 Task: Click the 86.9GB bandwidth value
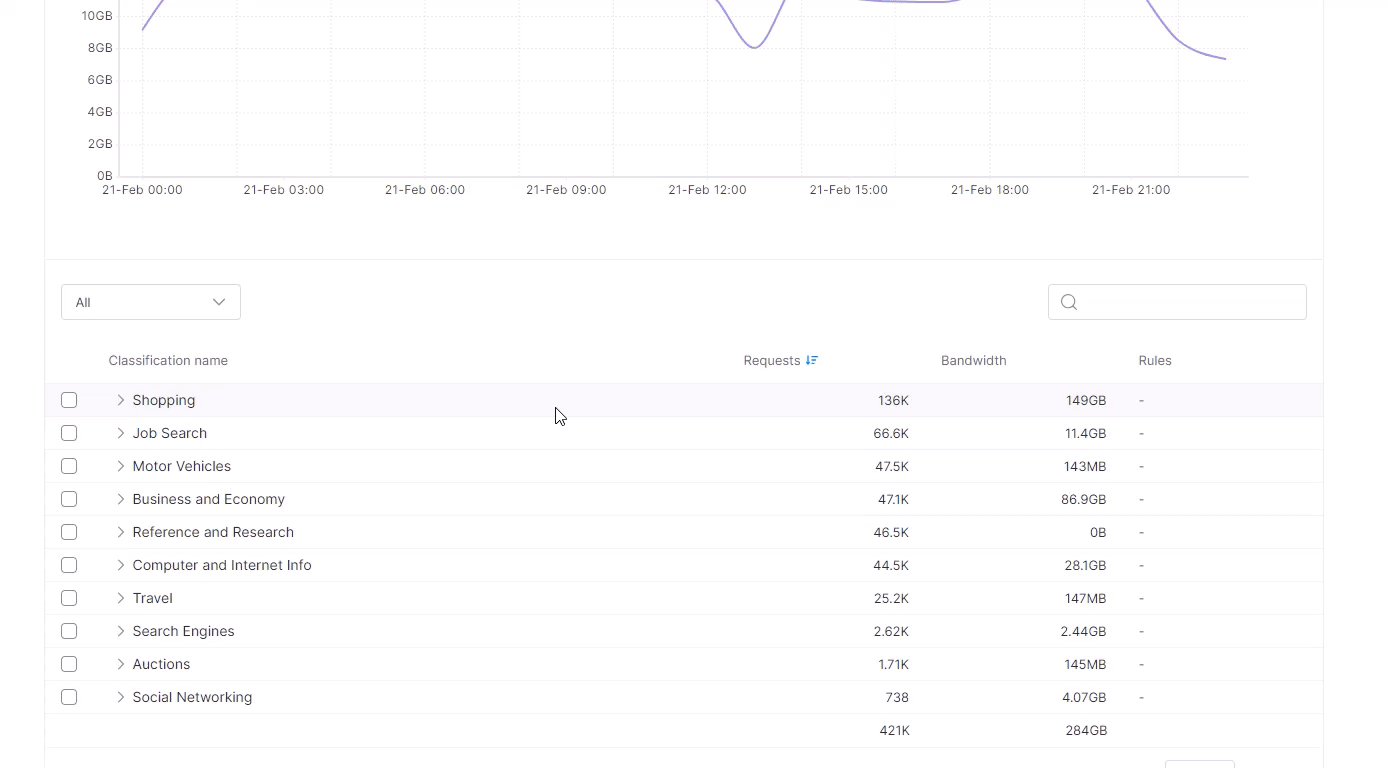point(1084,499)
